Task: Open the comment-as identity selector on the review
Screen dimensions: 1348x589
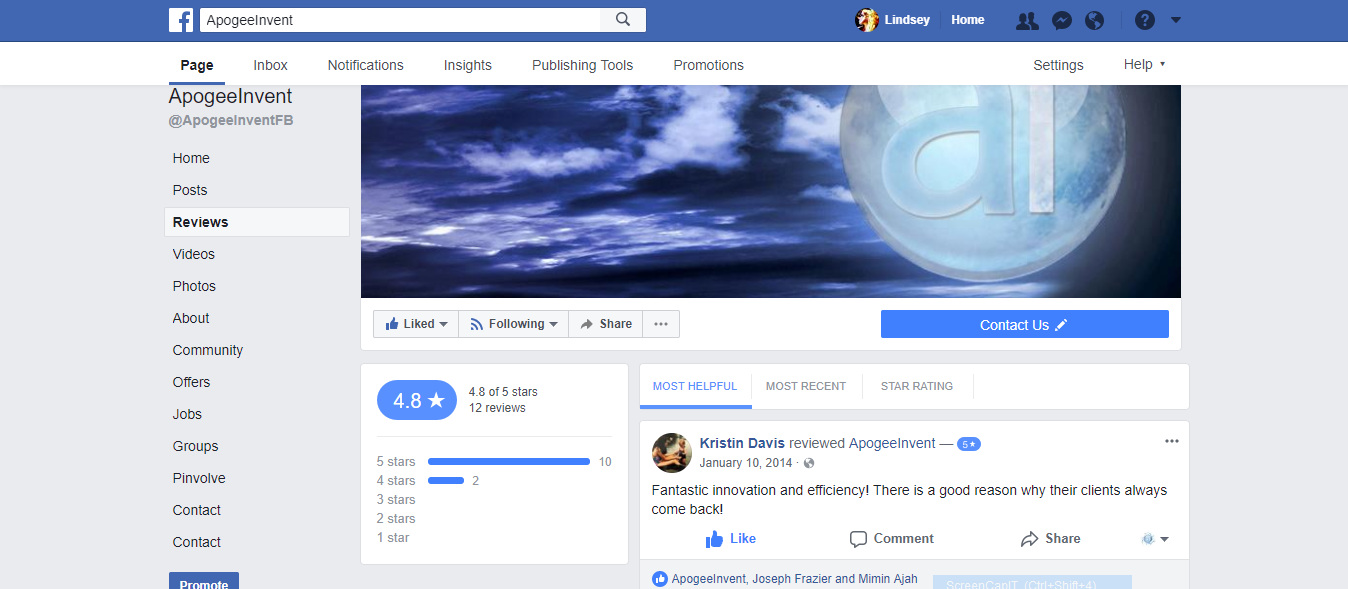Action: (x=1155, y=539)
